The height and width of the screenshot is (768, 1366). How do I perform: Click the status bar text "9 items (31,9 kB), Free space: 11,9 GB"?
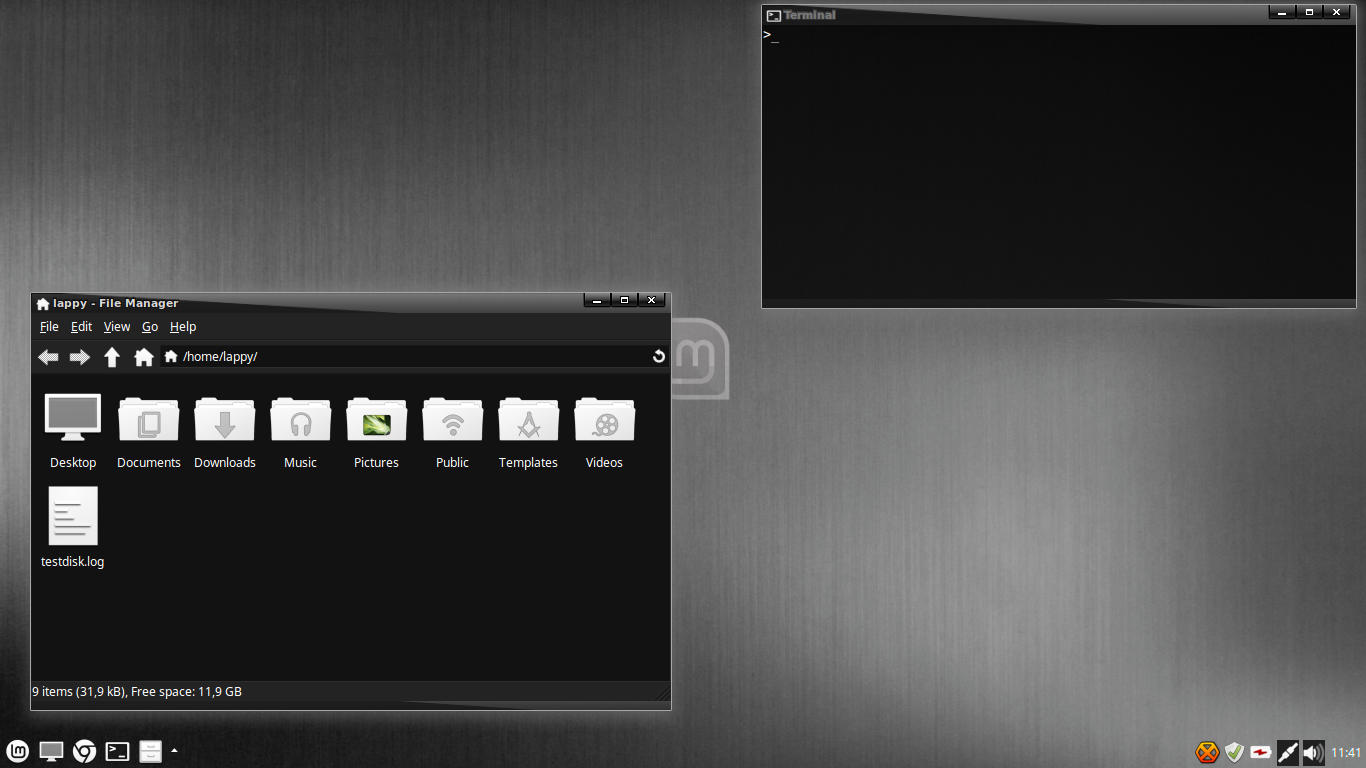tap(137, 691)
